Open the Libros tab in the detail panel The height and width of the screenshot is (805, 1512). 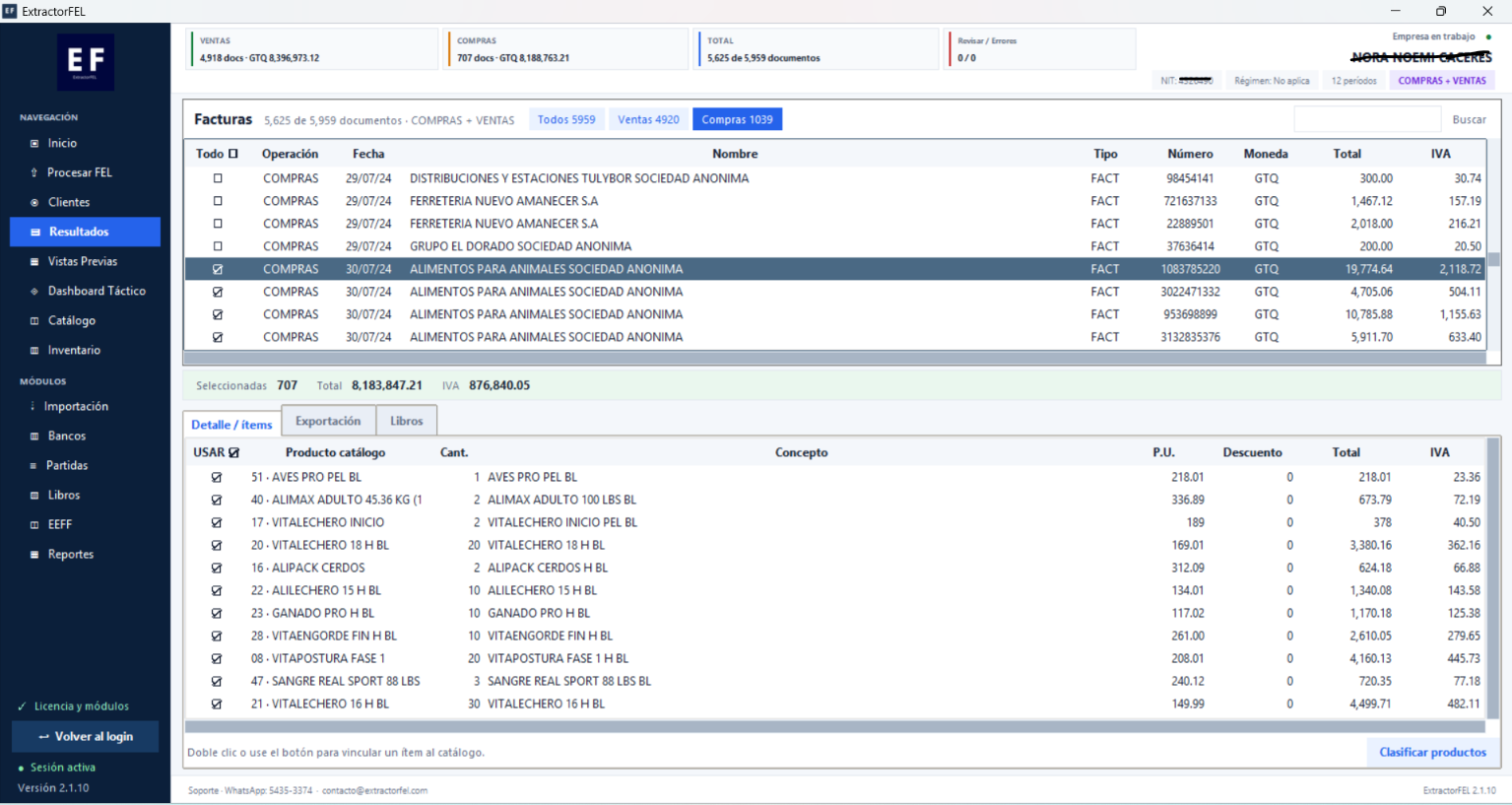(406, 421)
